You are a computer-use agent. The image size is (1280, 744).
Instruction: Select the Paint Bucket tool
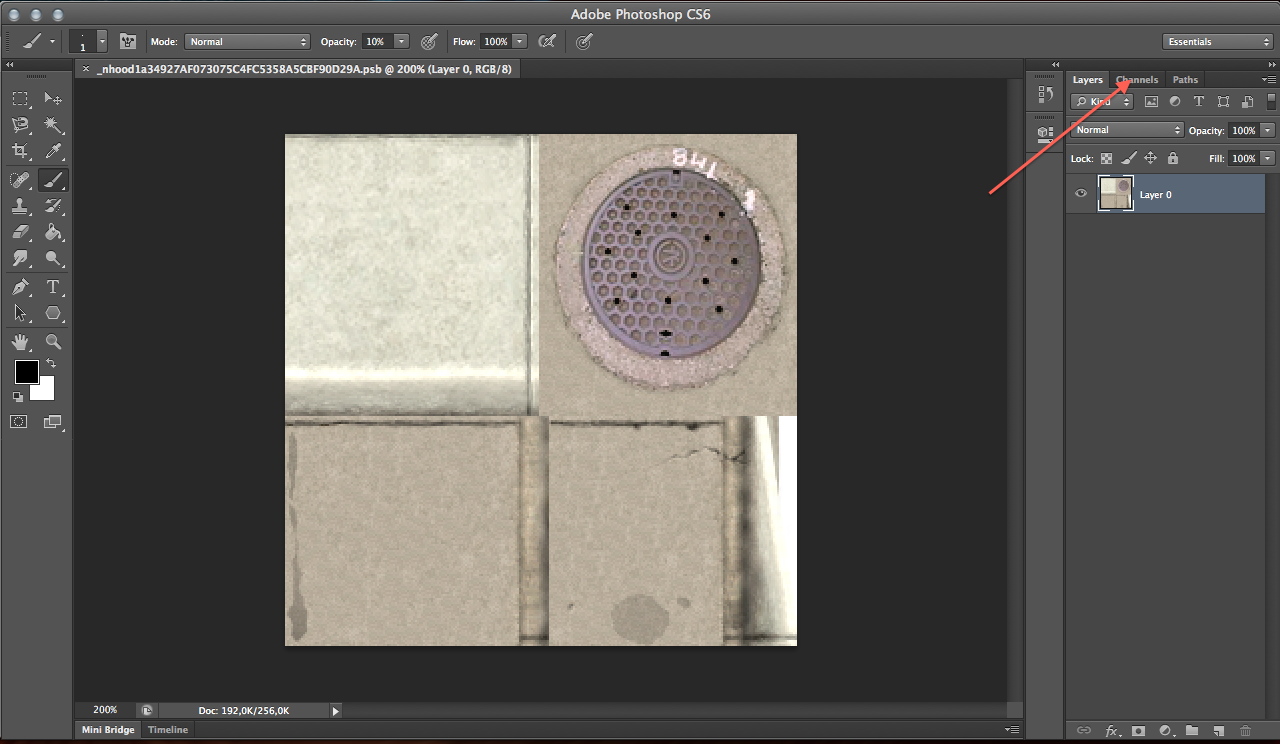tap(53, 232)
